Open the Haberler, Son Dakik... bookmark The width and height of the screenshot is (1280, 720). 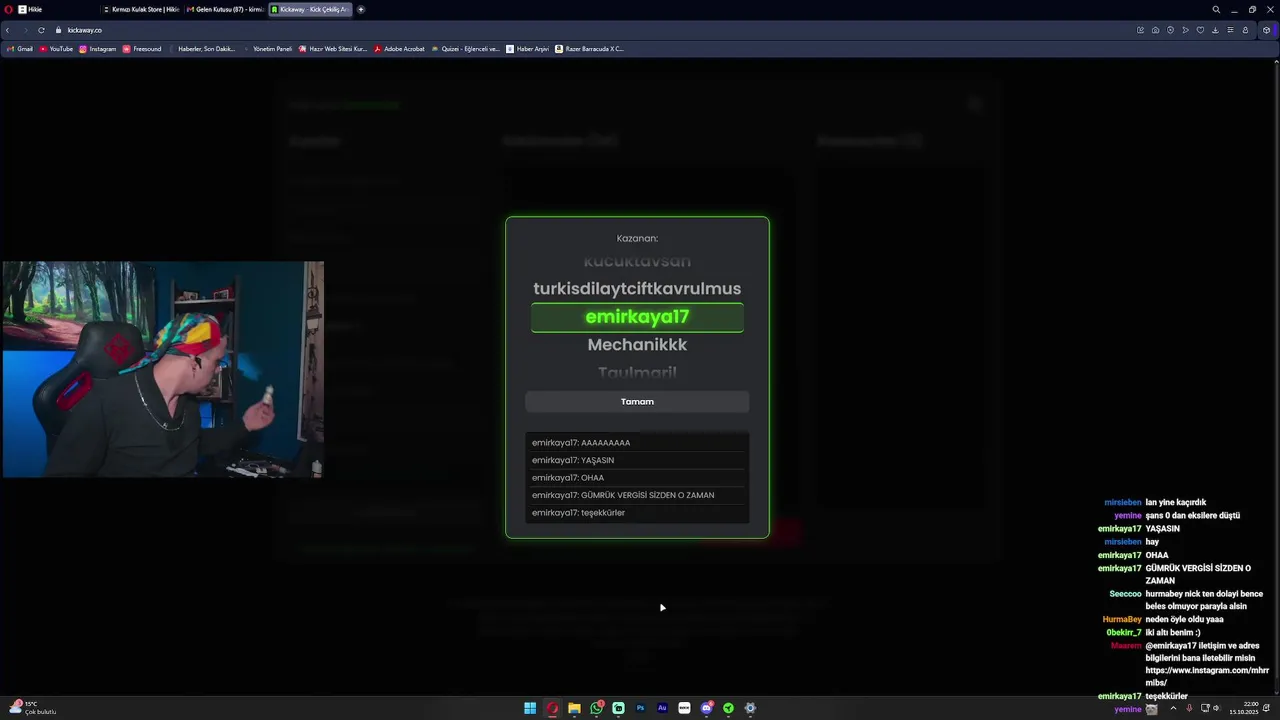click(201, 49)
